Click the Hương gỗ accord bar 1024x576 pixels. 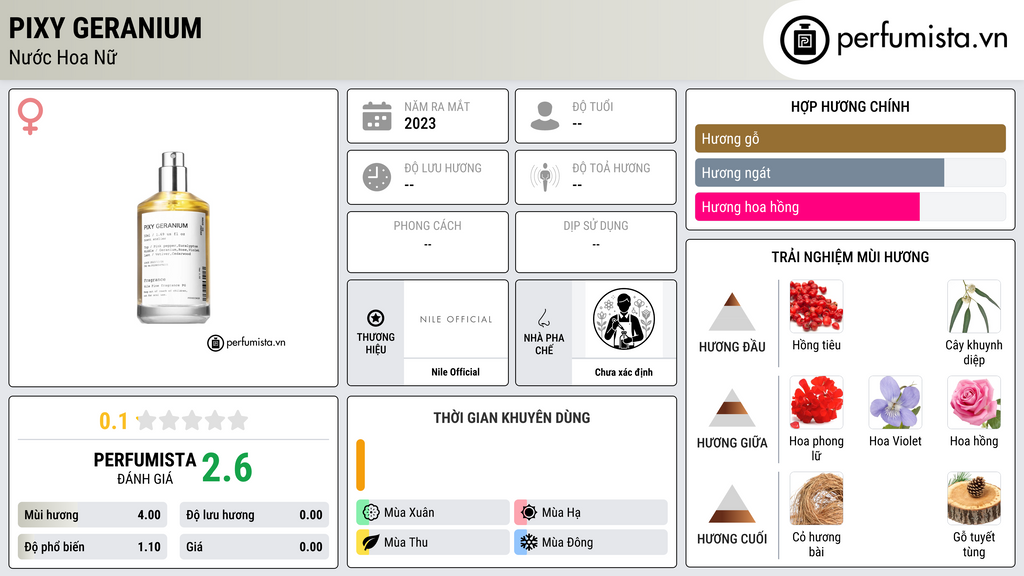click(850, 138)
